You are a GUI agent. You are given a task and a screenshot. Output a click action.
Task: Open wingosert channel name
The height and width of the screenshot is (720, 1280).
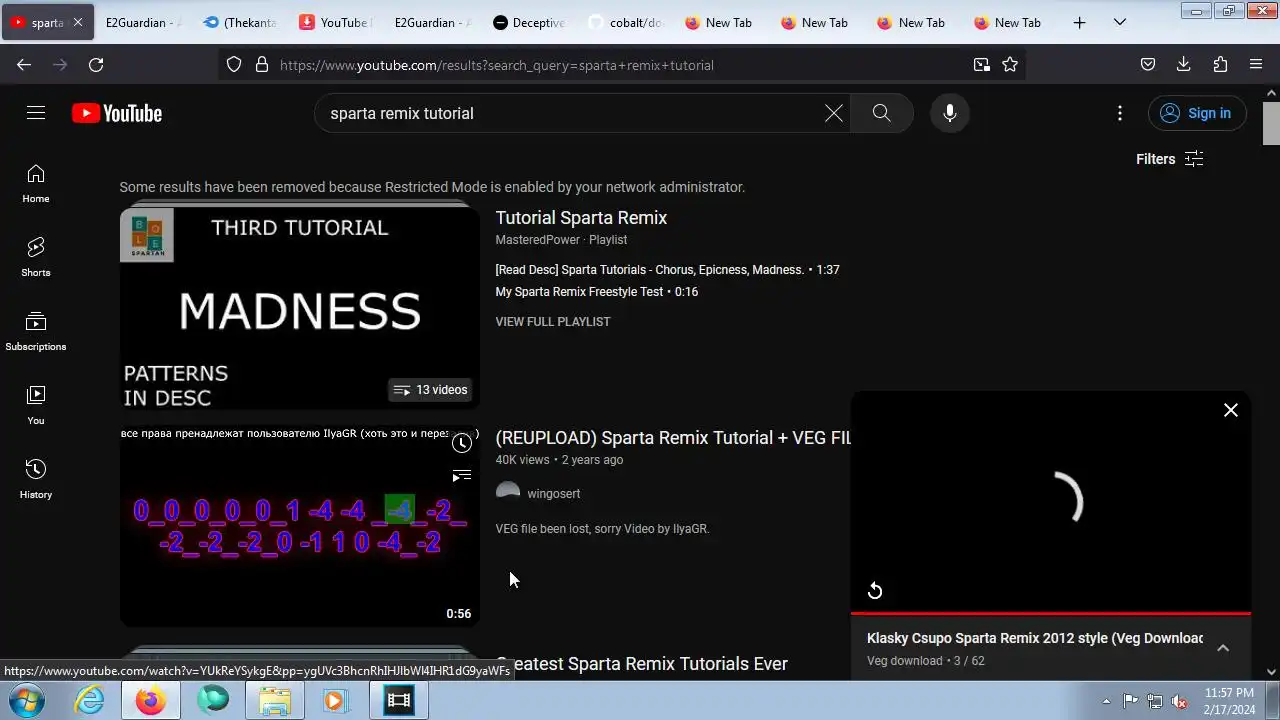coord(553,494)
